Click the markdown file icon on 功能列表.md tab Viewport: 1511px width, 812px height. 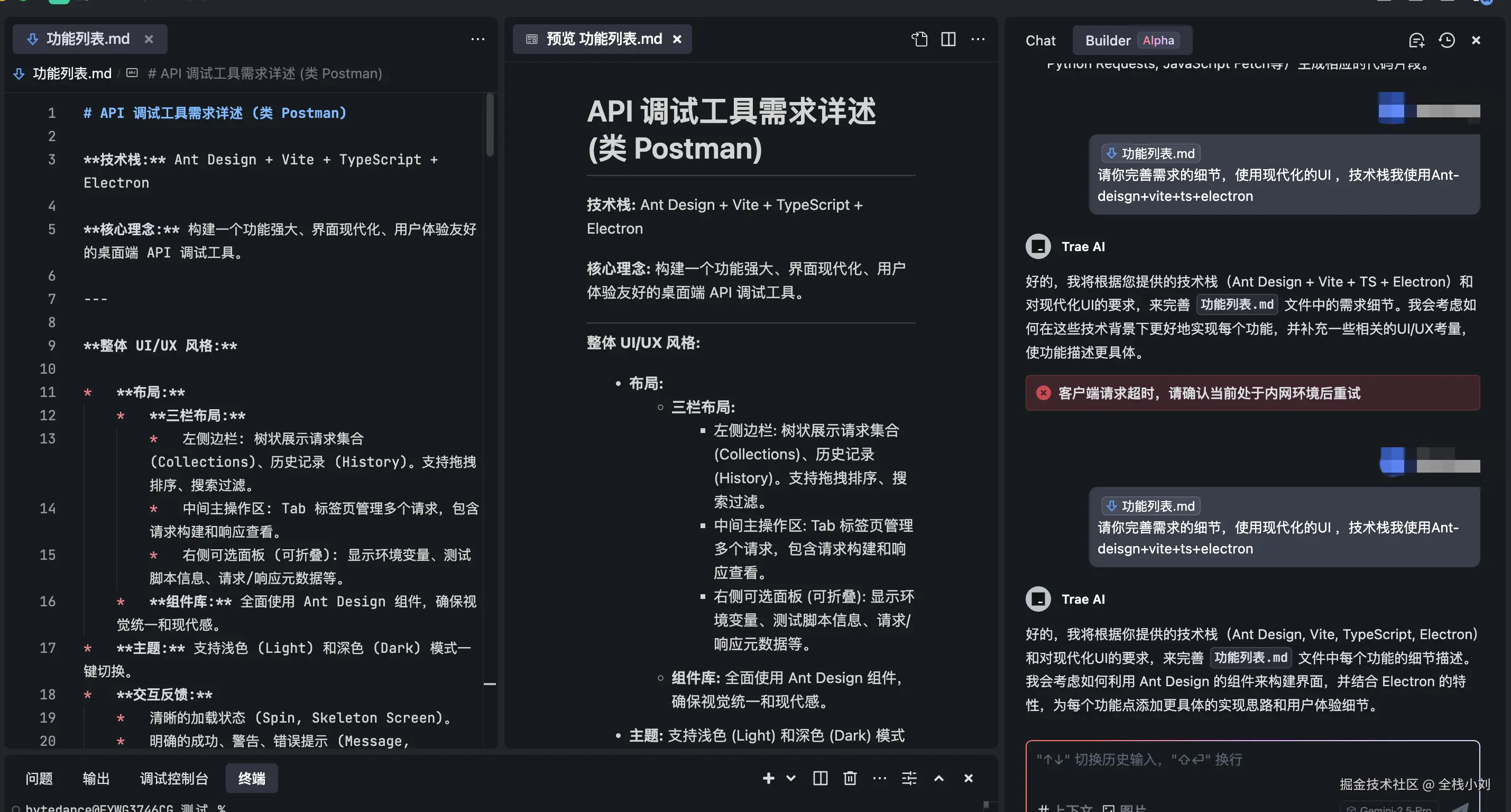[33, 39]
